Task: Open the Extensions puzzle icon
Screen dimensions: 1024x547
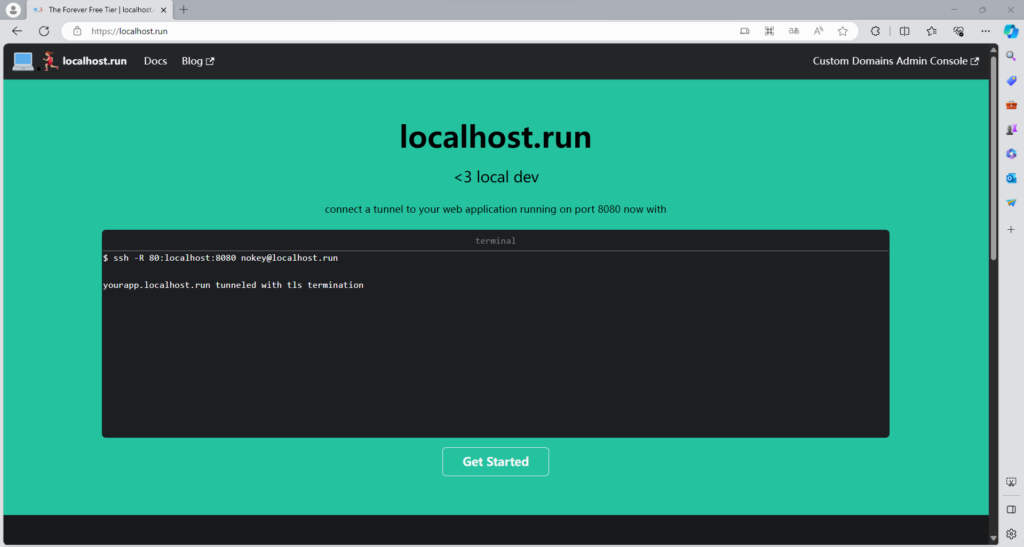Action: tap(875, 31)
